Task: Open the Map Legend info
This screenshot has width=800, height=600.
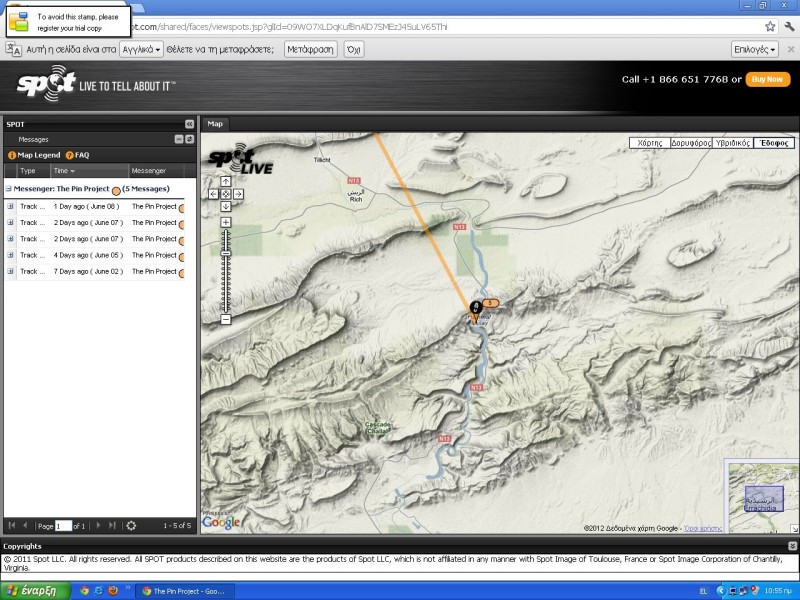Action: tap(34, 155)
